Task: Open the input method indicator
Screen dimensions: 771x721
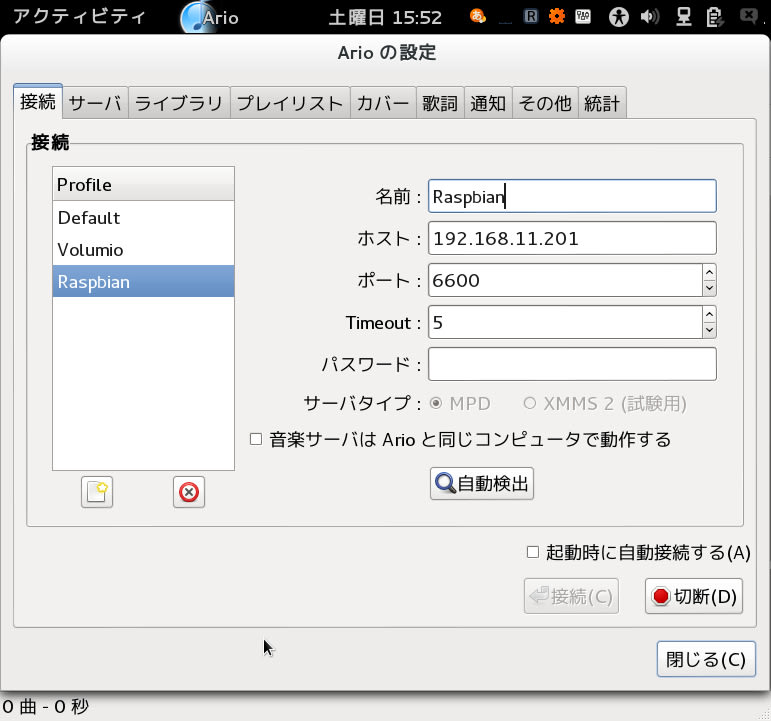Action: [x=477, y=17]
